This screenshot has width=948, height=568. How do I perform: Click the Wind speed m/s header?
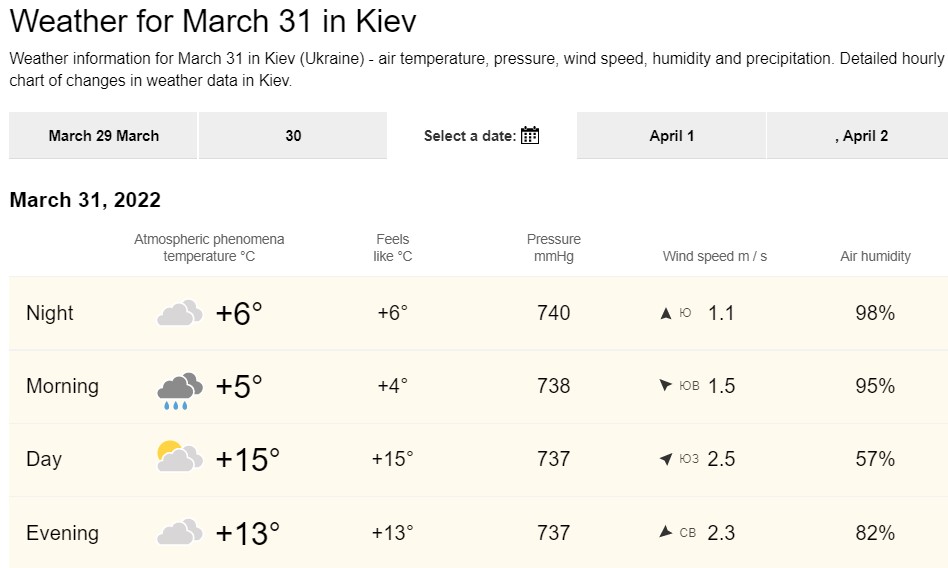(x=715, y=257)
